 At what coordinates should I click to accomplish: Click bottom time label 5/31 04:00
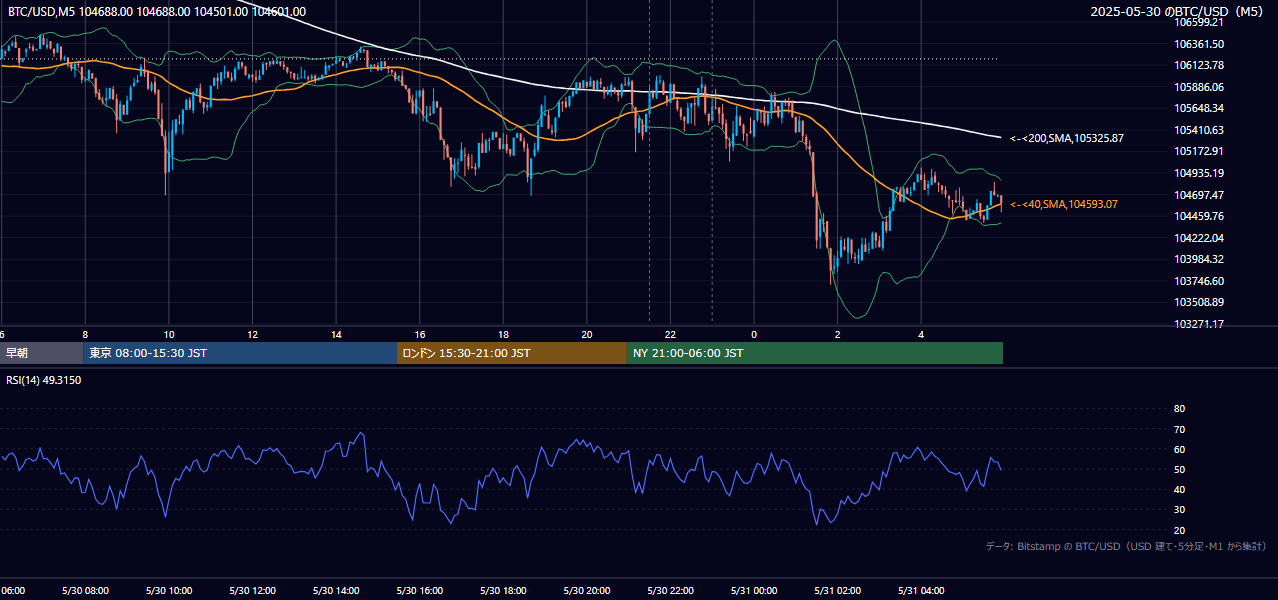pyautogui.click(x=922, y=591)
